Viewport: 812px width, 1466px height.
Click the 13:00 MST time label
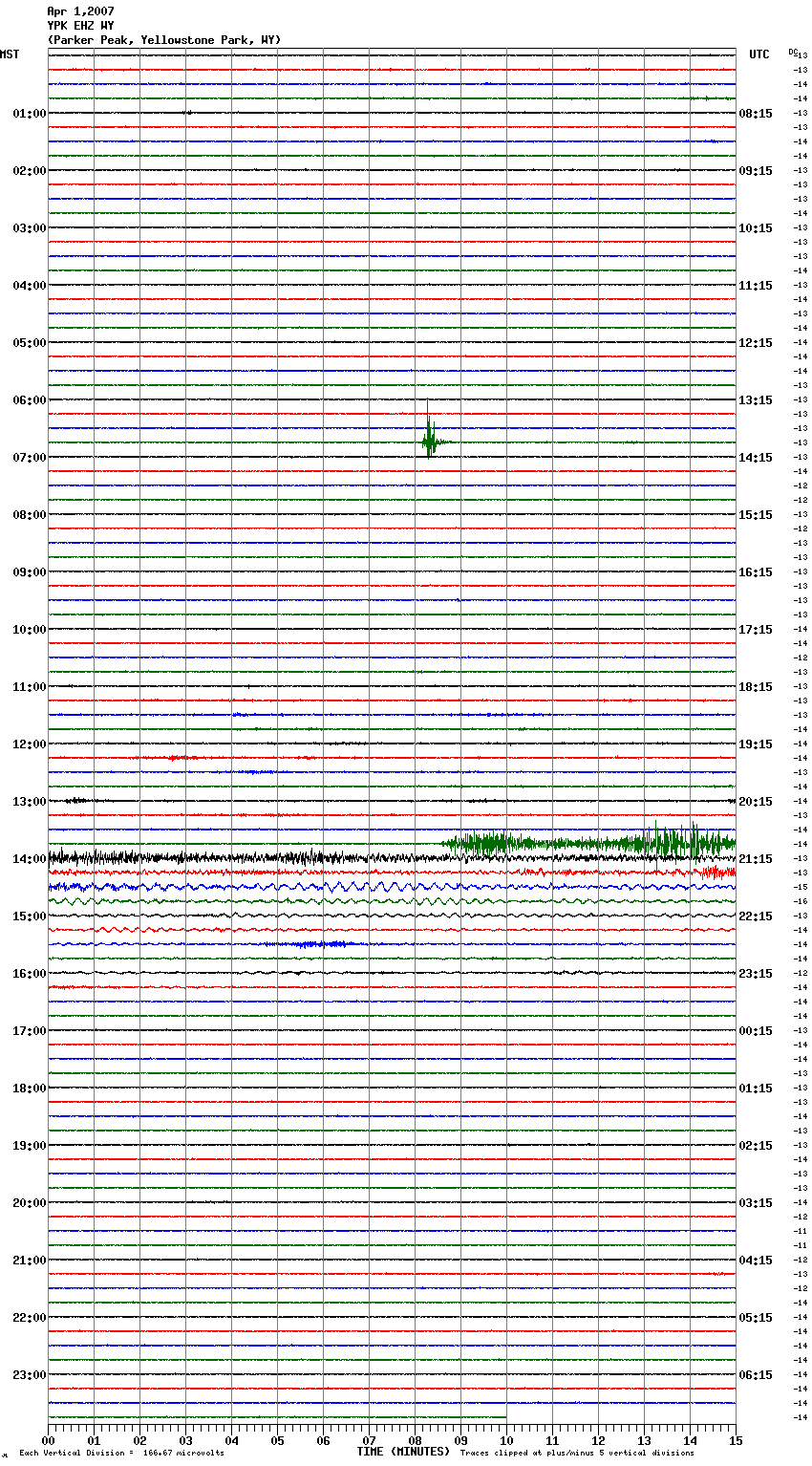30,802
